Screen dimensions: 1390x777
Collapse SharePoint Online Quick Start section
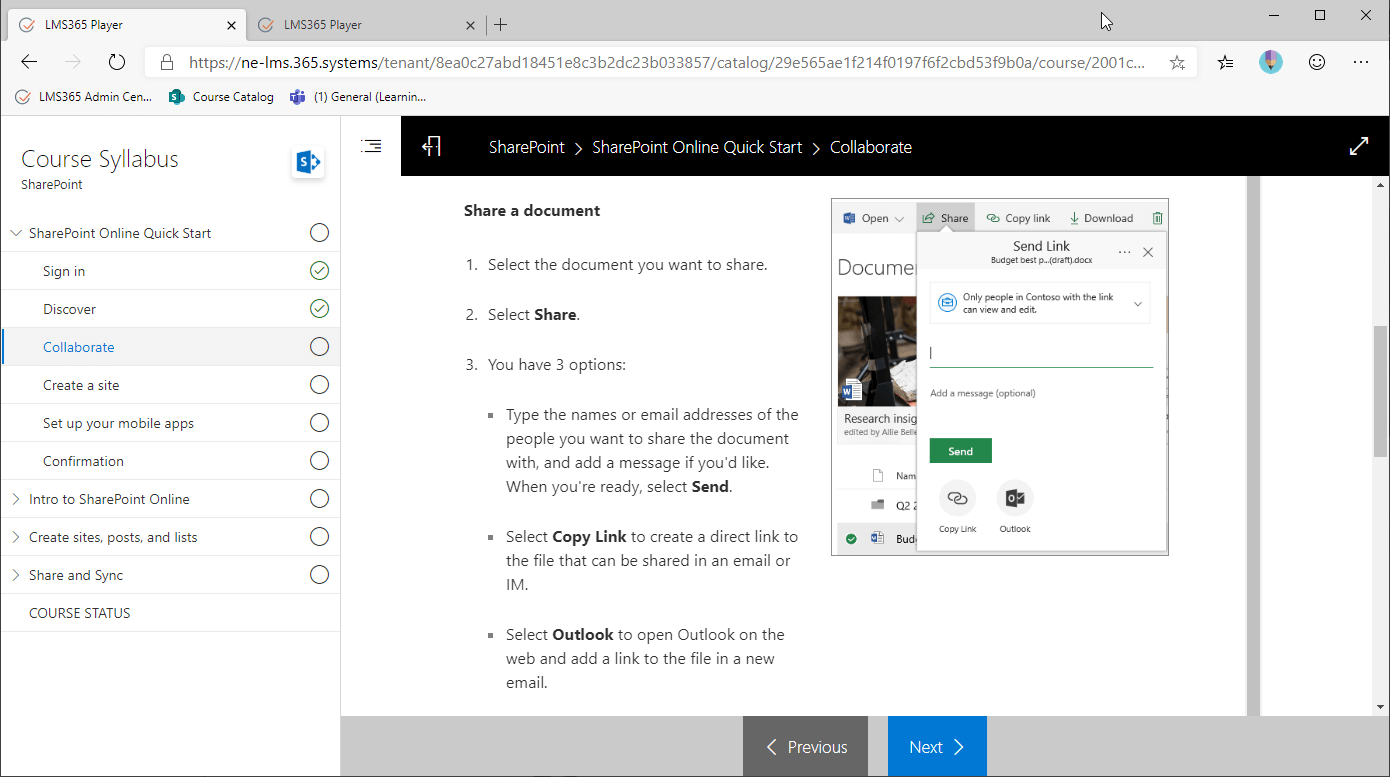[16, 233]
